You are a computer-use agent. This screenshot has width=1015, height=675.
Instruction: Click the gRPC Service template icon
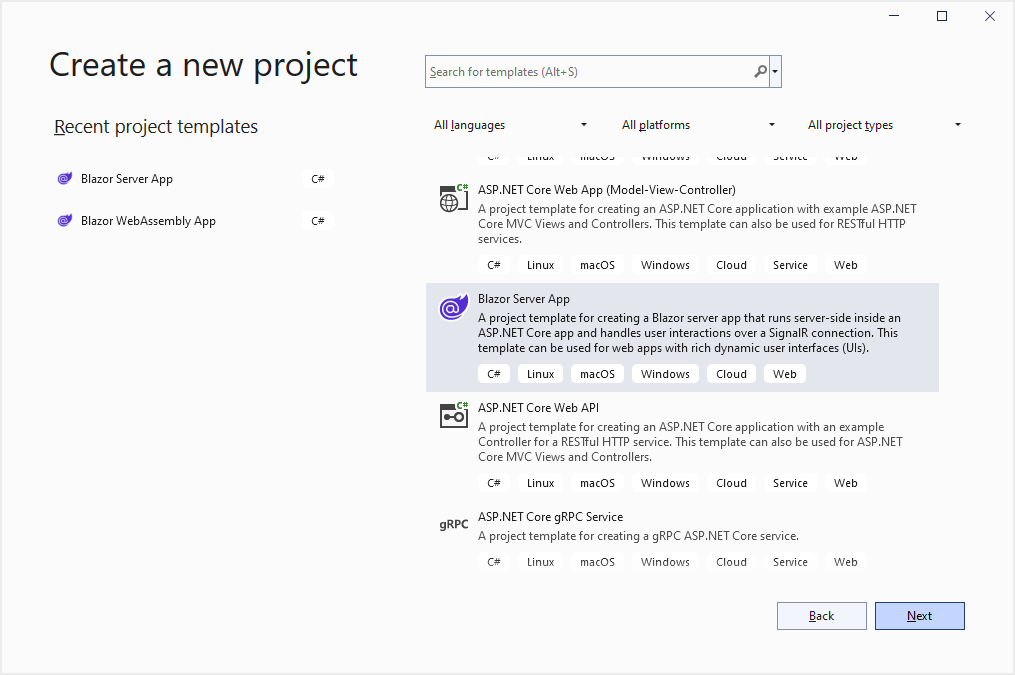pyautogui.click(x=454, y=524)
